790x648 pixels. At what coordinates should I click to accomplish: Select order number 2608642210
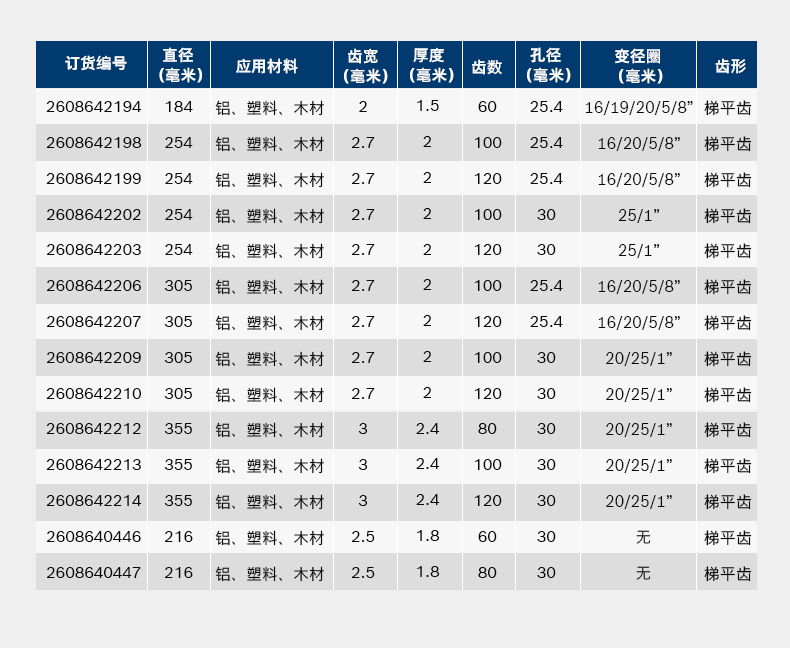coord(93,394)
